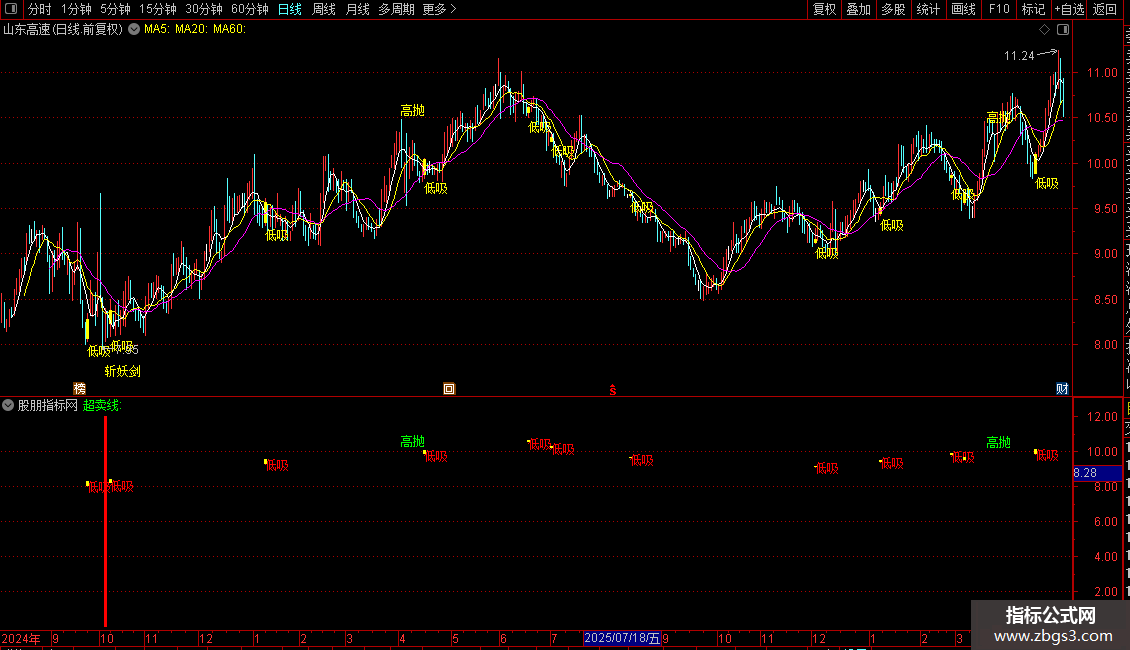Click the red S marker icon
This screenshot has height=650, width=1130.
613,390
